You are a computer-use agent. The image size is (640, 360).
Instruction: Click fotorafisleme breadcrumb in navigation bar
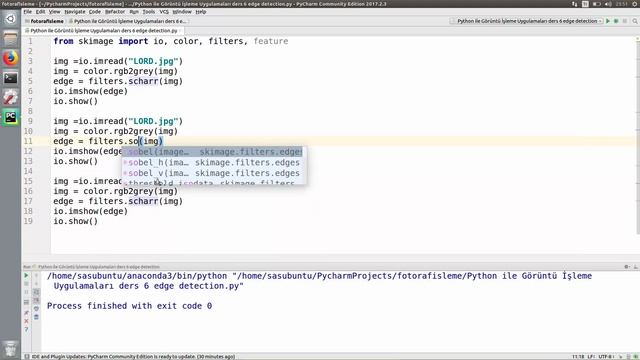[x=44, y=21]
